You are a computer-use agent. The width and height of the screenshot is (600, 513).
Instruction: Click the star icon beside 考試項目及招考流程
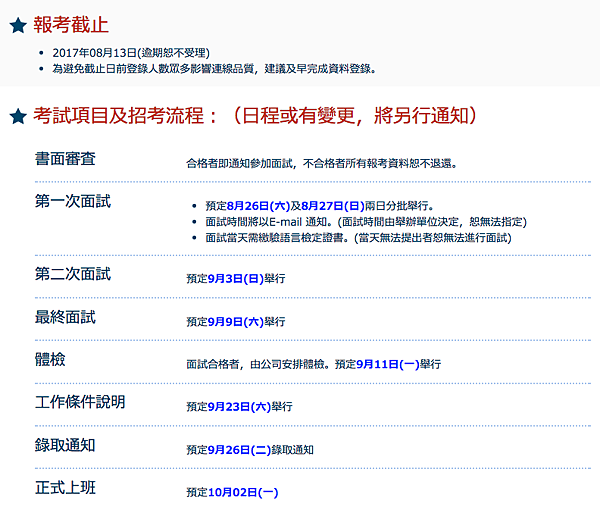[18, 116]
